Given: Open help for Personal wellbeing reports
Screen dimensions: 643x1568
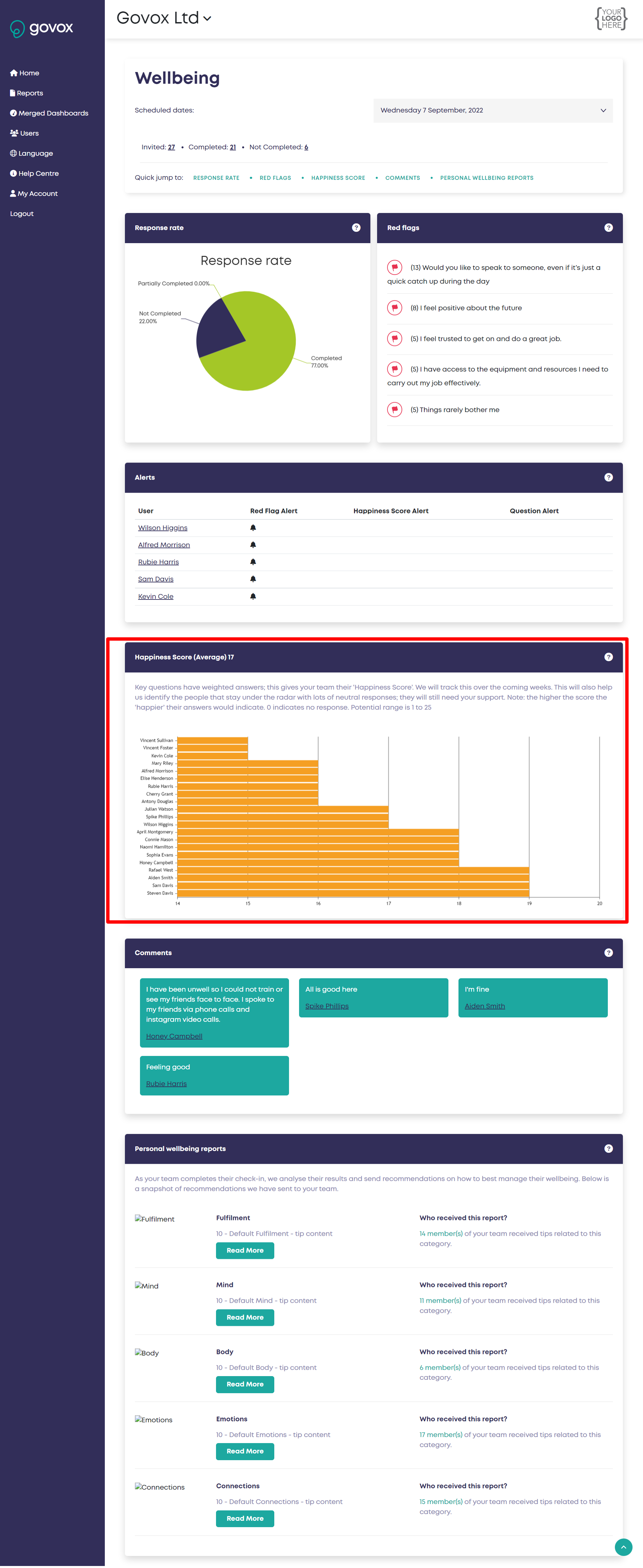Looking at the screenshot, I should click(608, 1149).
